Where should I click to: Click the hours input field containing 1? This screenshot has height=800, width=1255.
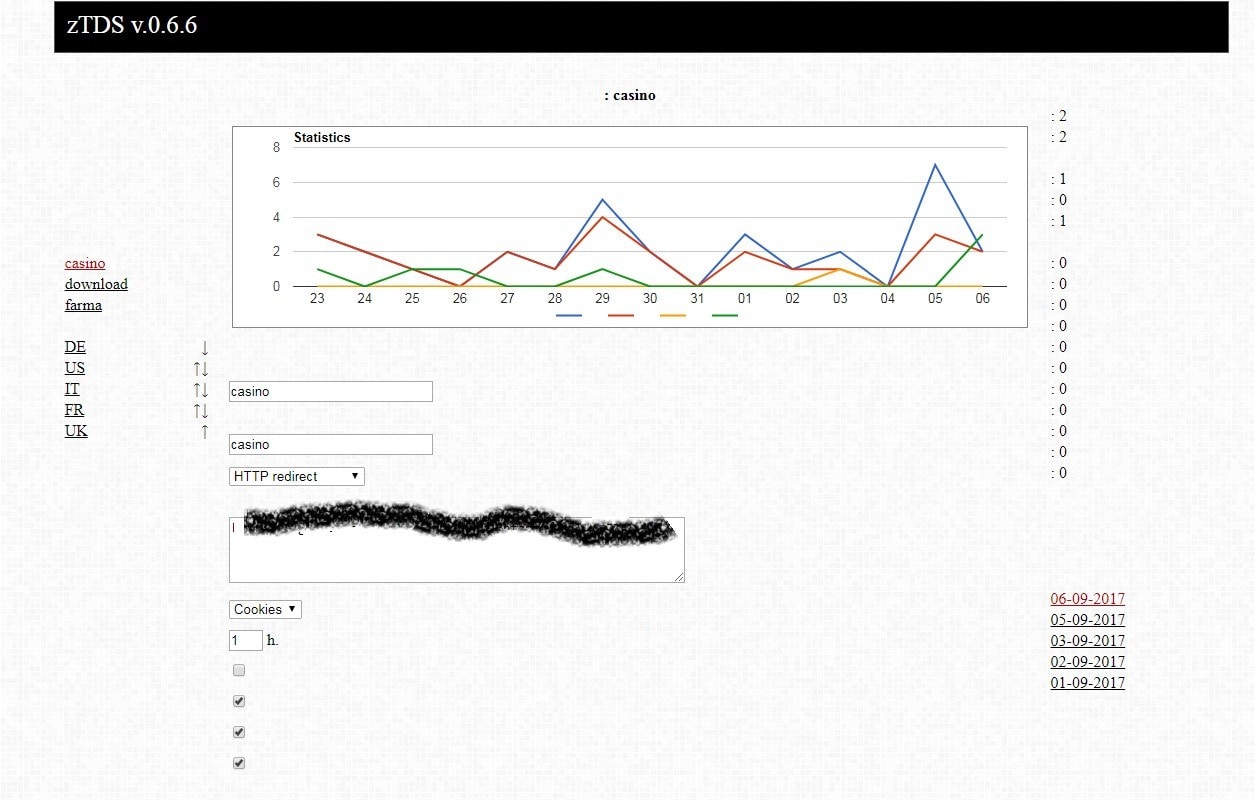(x=245, y=640)
